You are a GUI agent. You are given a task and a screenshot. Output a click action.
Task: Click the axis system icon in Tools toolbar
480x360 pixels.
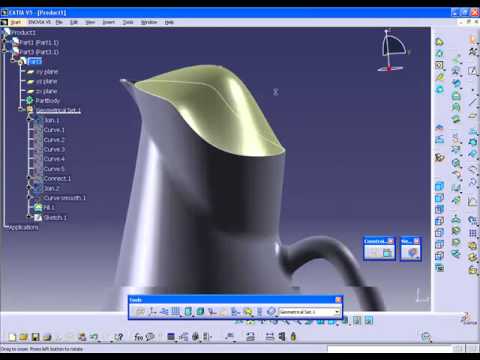153,312
